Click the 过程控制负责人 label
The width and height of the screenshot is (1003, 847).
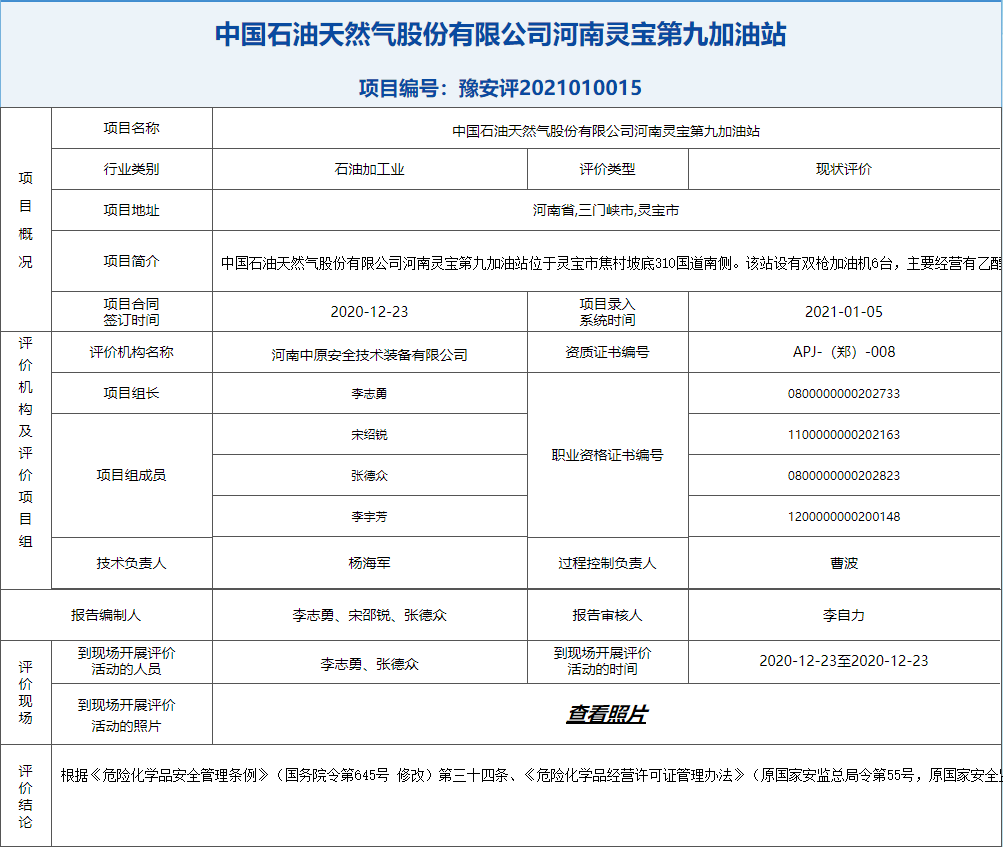607,563
